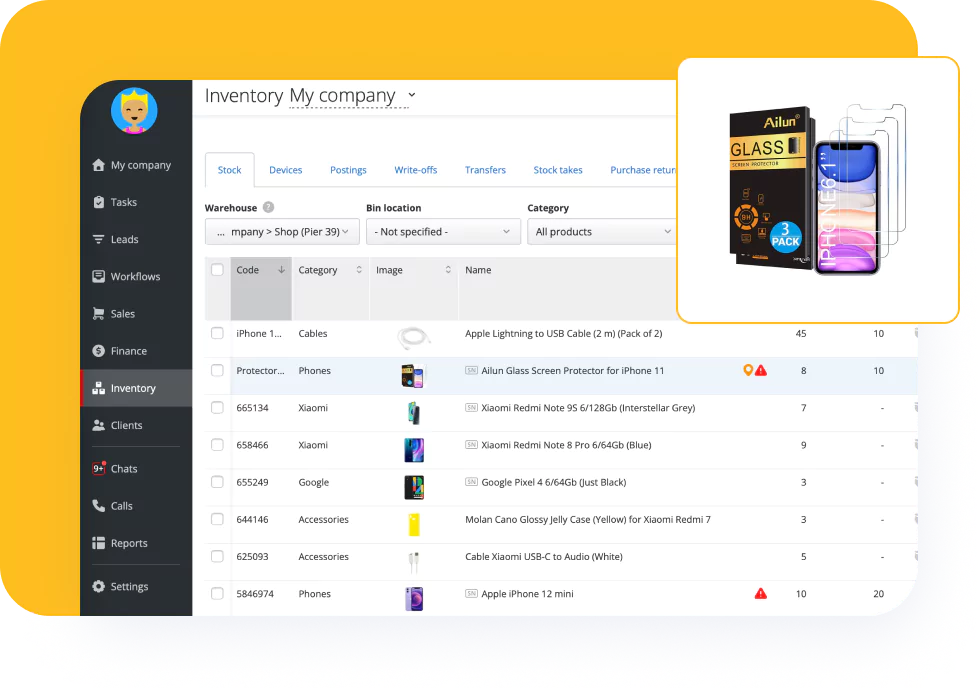Select all rows via header checkbox
The image size is (978, 688).
coord(217,269)
